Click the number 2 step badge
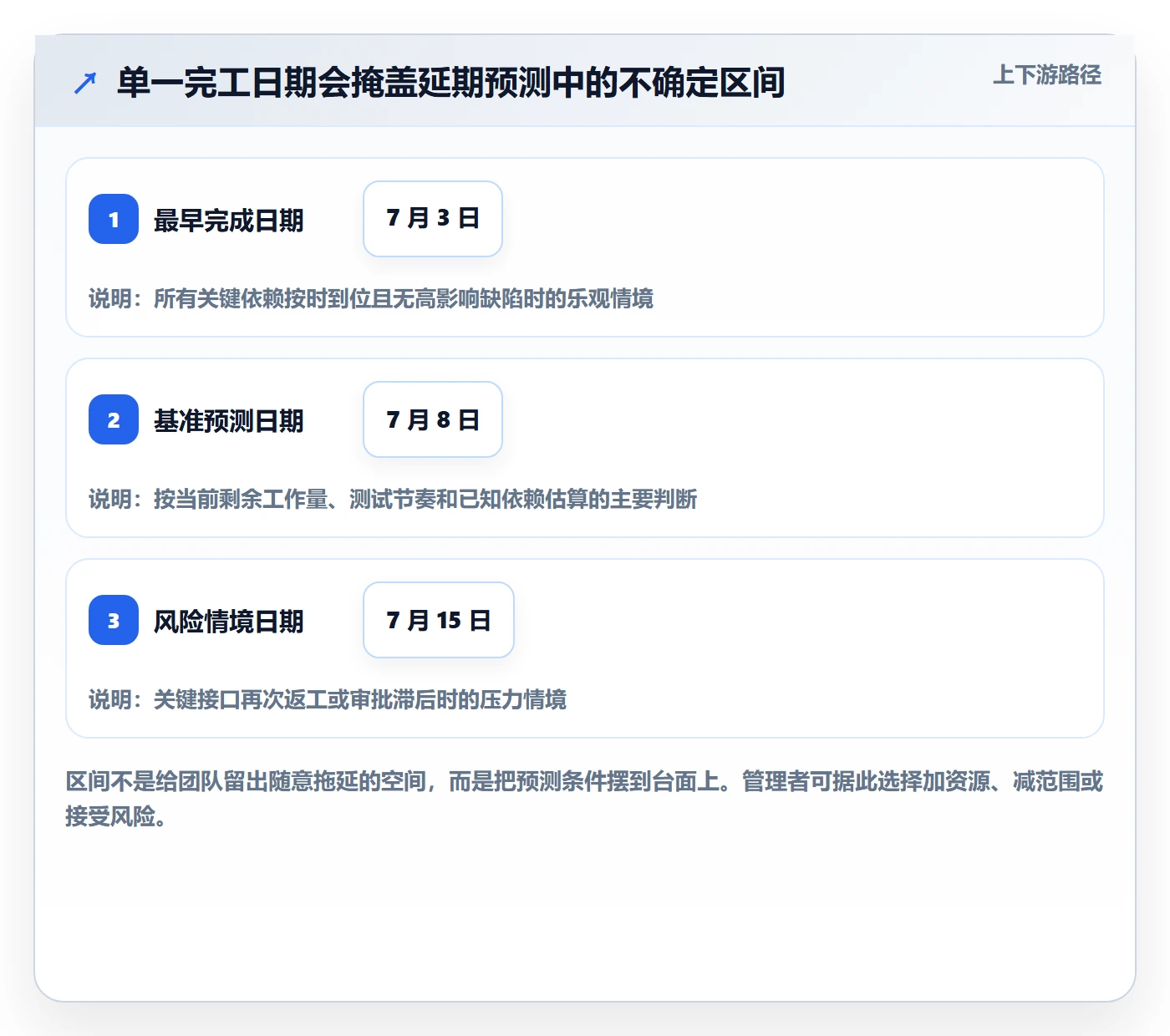The height and width of the screenshot is (1036, 1170). pyautogui.click(x=114, y=419)
